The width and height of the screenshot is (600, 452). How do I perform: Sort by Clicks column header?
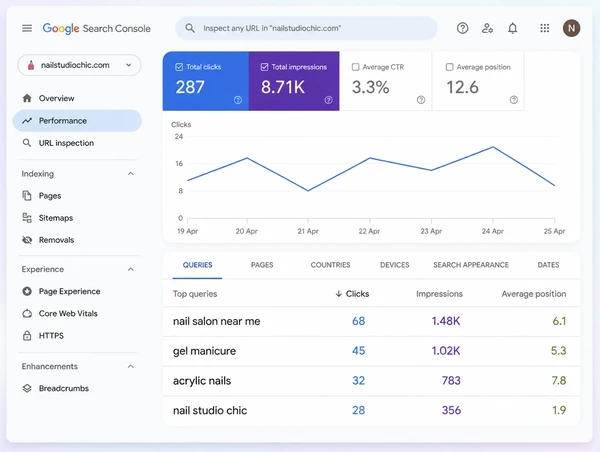click(352, 294)
